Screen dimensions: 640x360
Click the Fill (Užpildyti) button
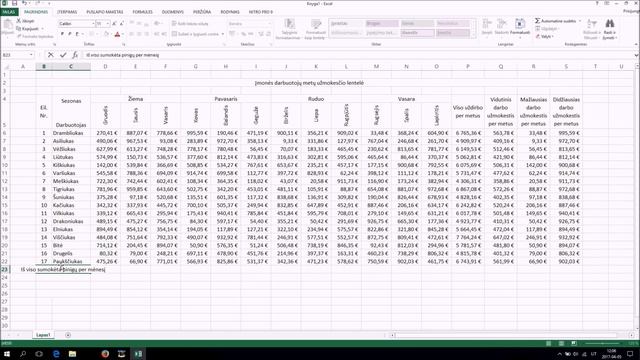click(546, 29)
